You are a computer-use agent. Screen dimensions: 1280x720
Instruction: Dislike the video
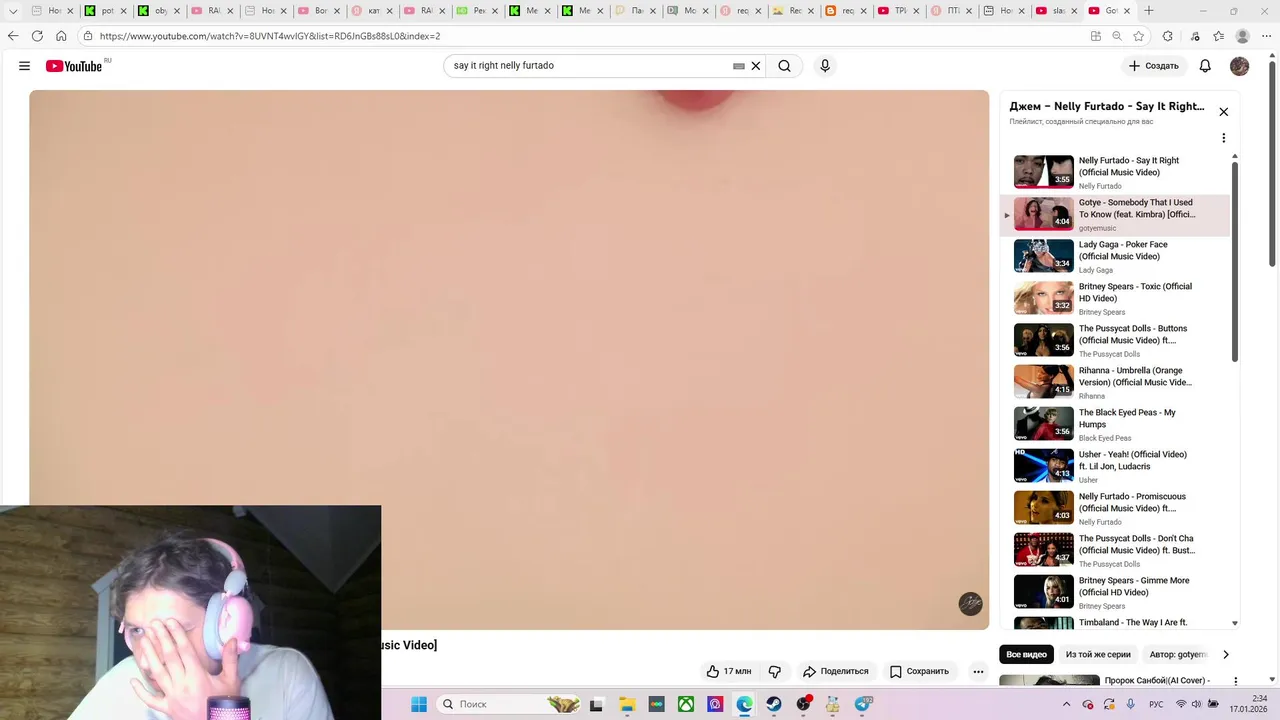774,671
